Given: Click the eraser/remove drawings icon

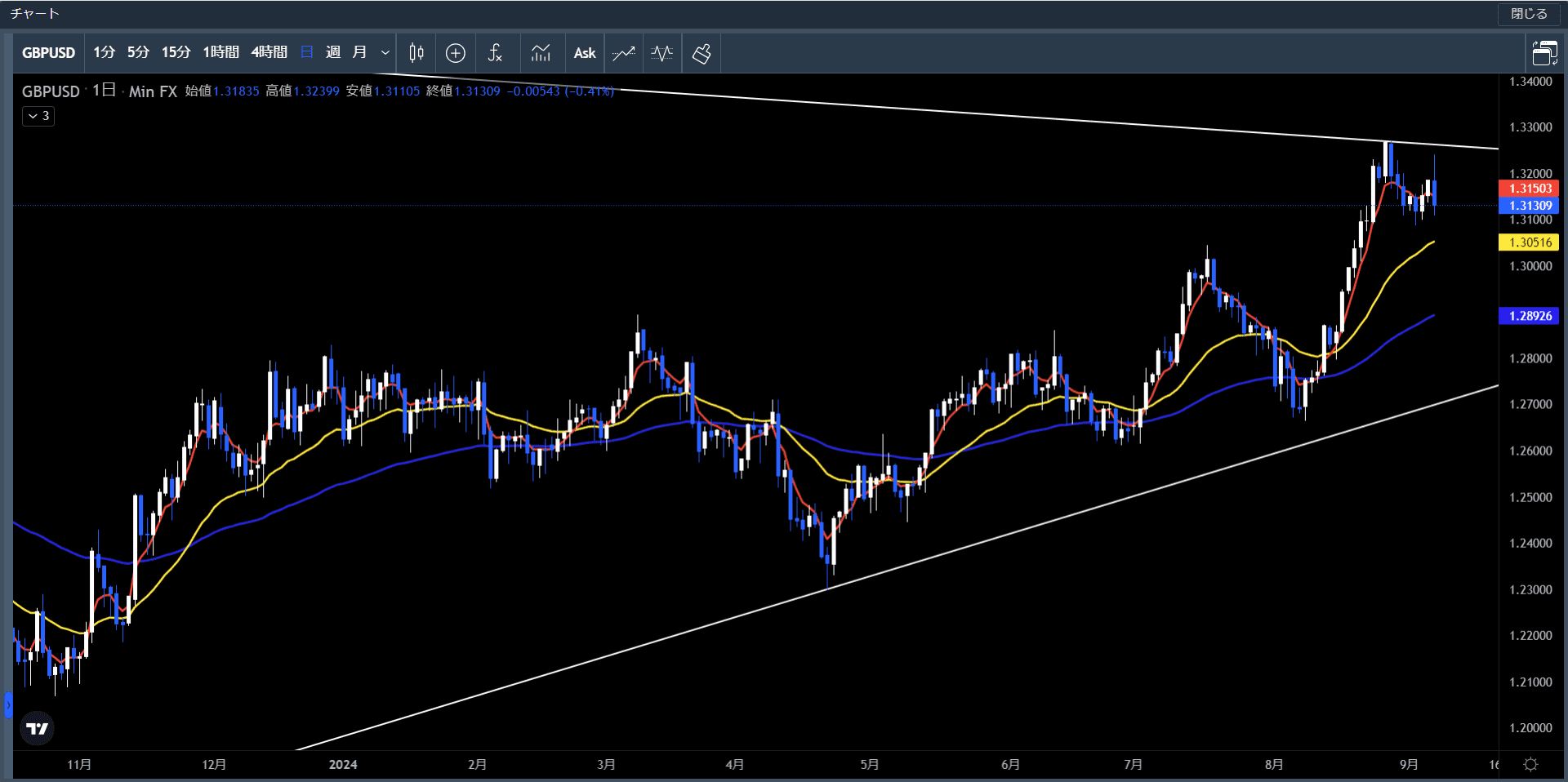Looking at the screenshot, I should tap(702, 53).
